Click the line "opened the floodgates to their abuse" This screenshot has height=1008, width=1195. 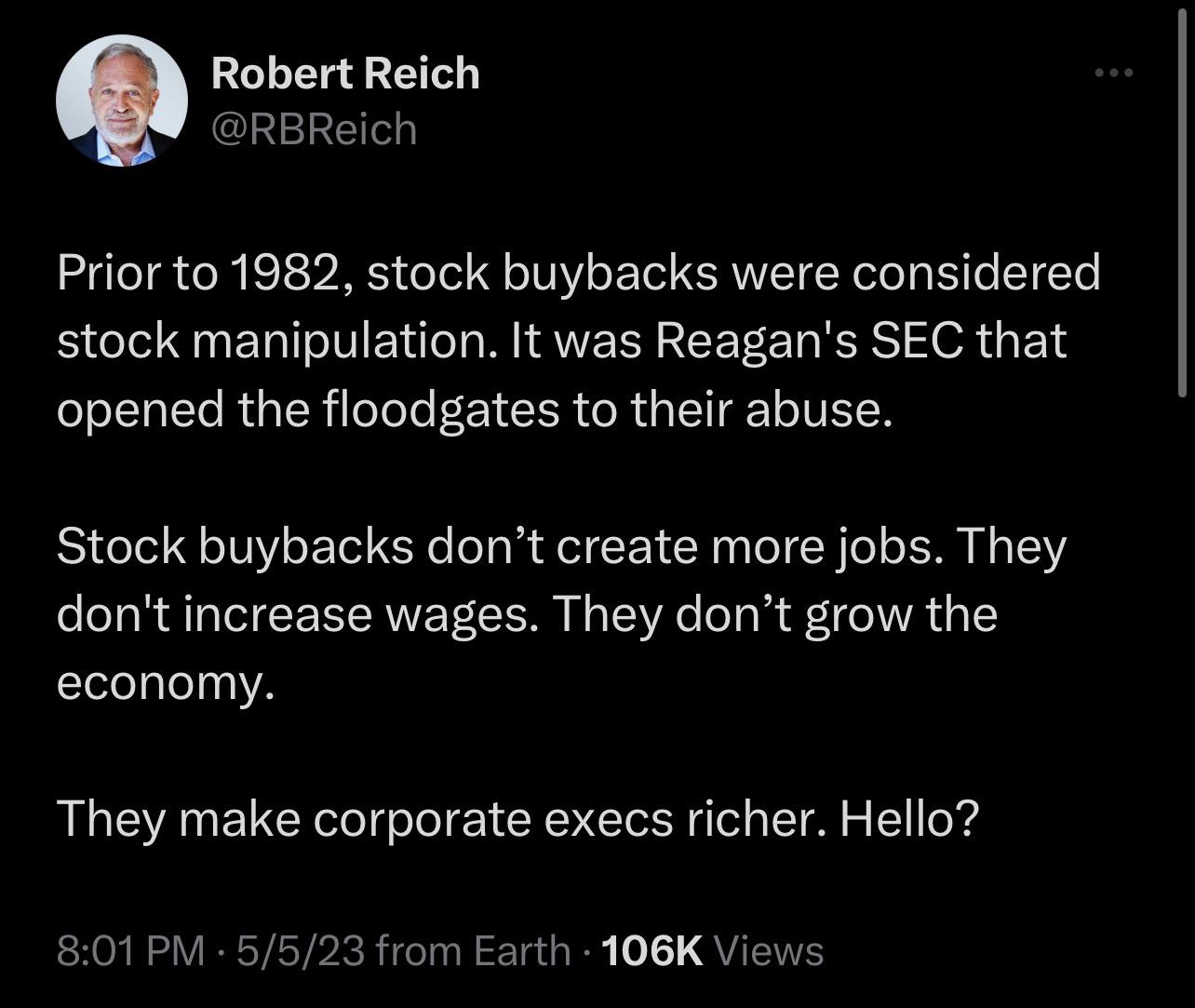coord(475,409)
